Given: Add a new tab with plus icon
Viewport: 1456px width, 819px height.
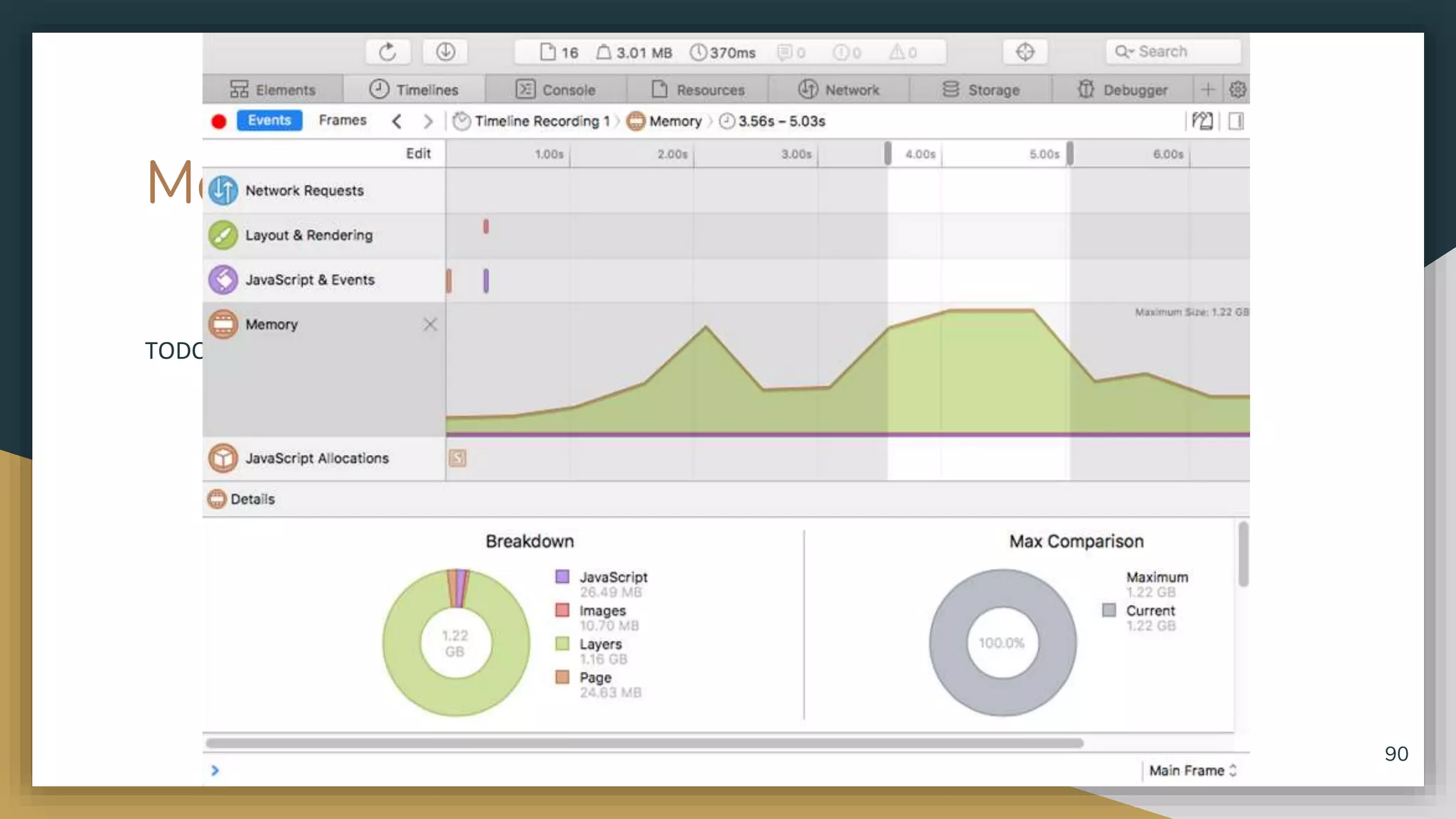Looking at the screenshot, I should click(1208, 90).
